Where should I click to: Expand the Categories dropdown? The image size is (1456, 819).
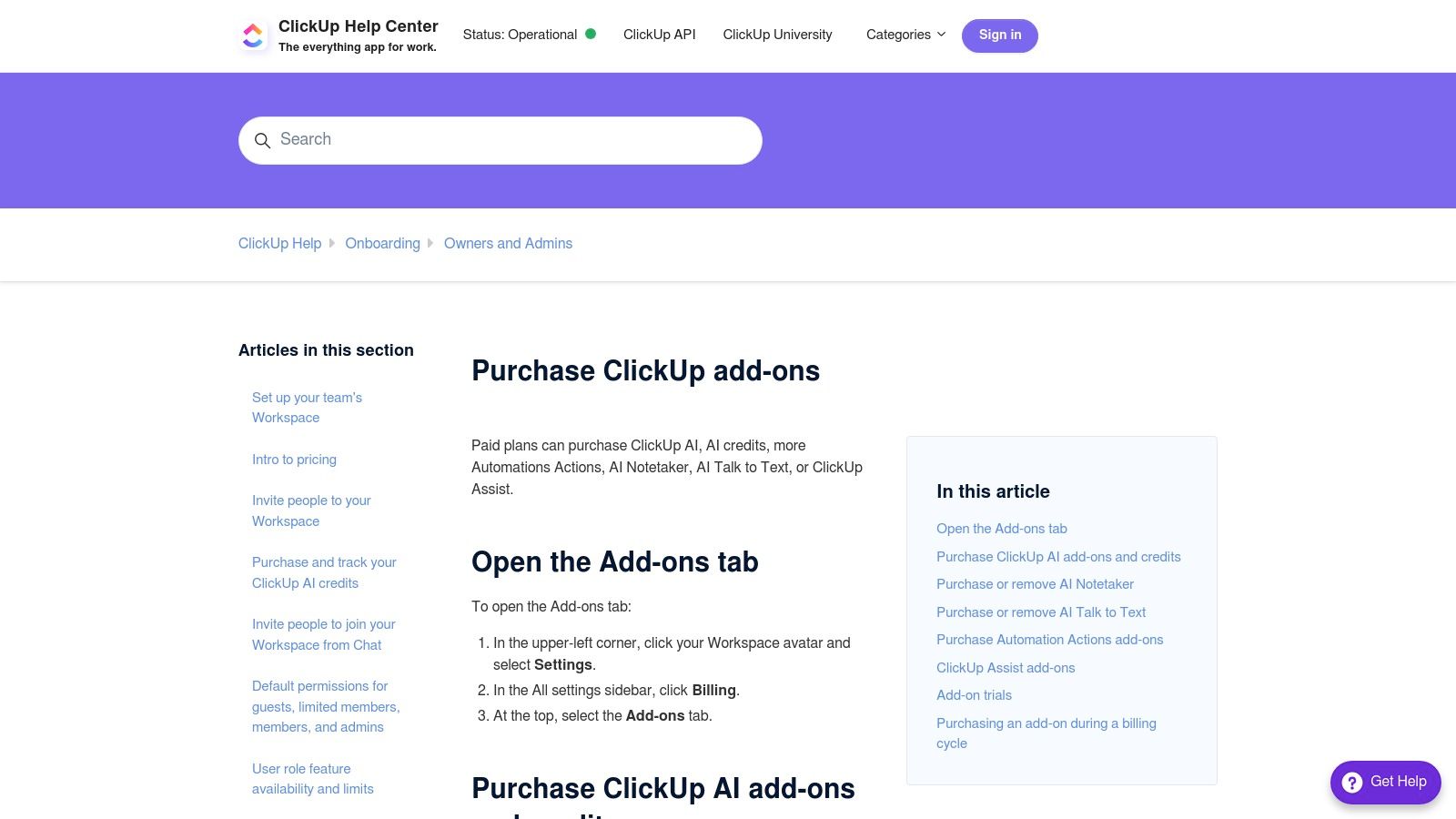[905, 35]
